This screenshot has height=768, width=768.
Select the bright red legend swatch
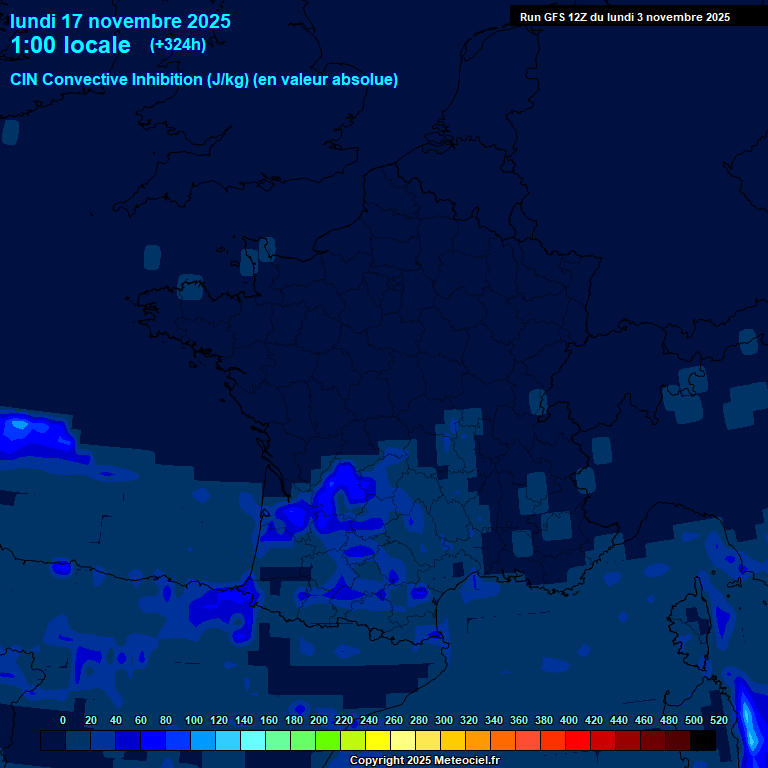(x=578, y=741)
